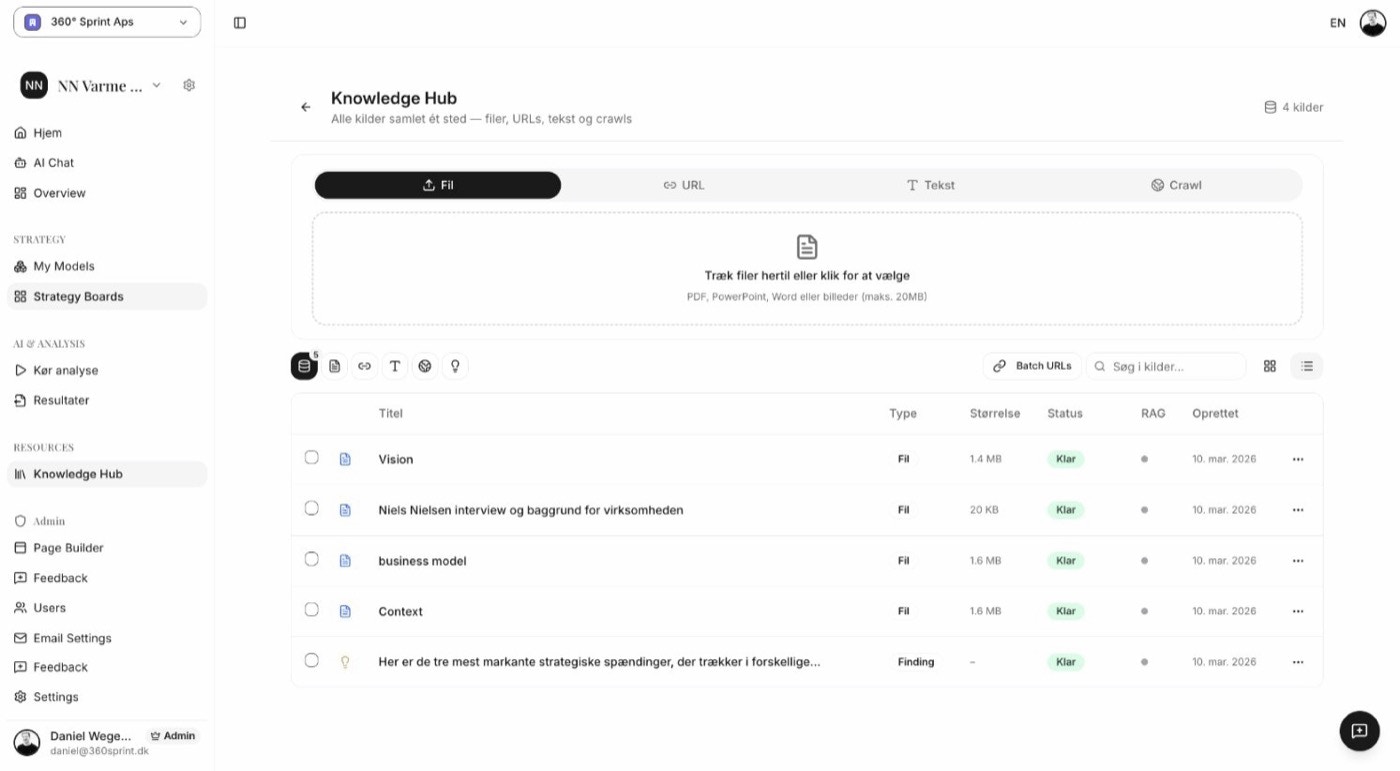The image size is (1400, 771).
Task: Open AI Chat from the sidebar
Action: (54, 162)
